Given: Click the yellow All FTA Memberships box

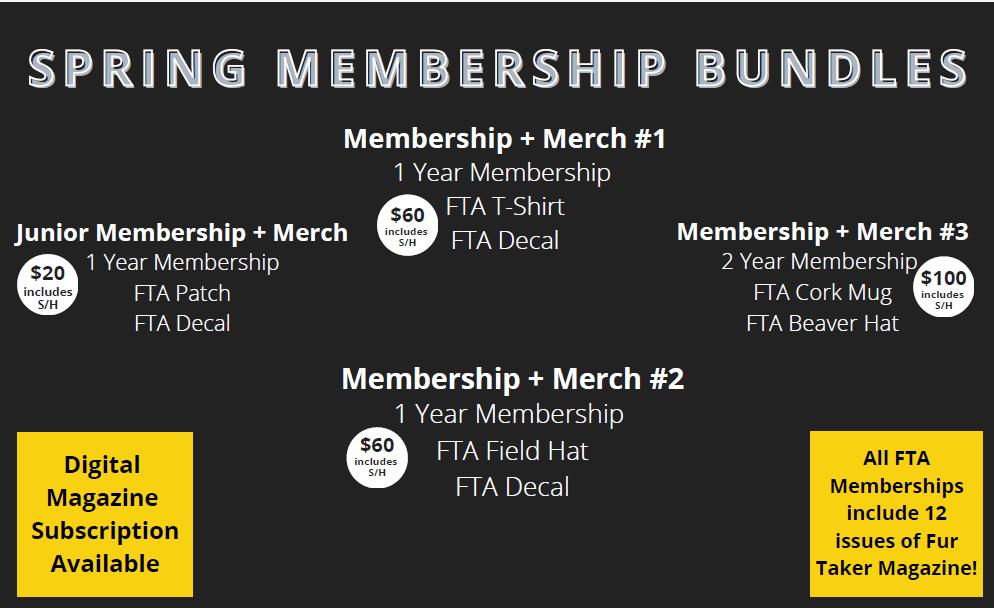Looking at the screenshot, I should [x=896, y=514].
